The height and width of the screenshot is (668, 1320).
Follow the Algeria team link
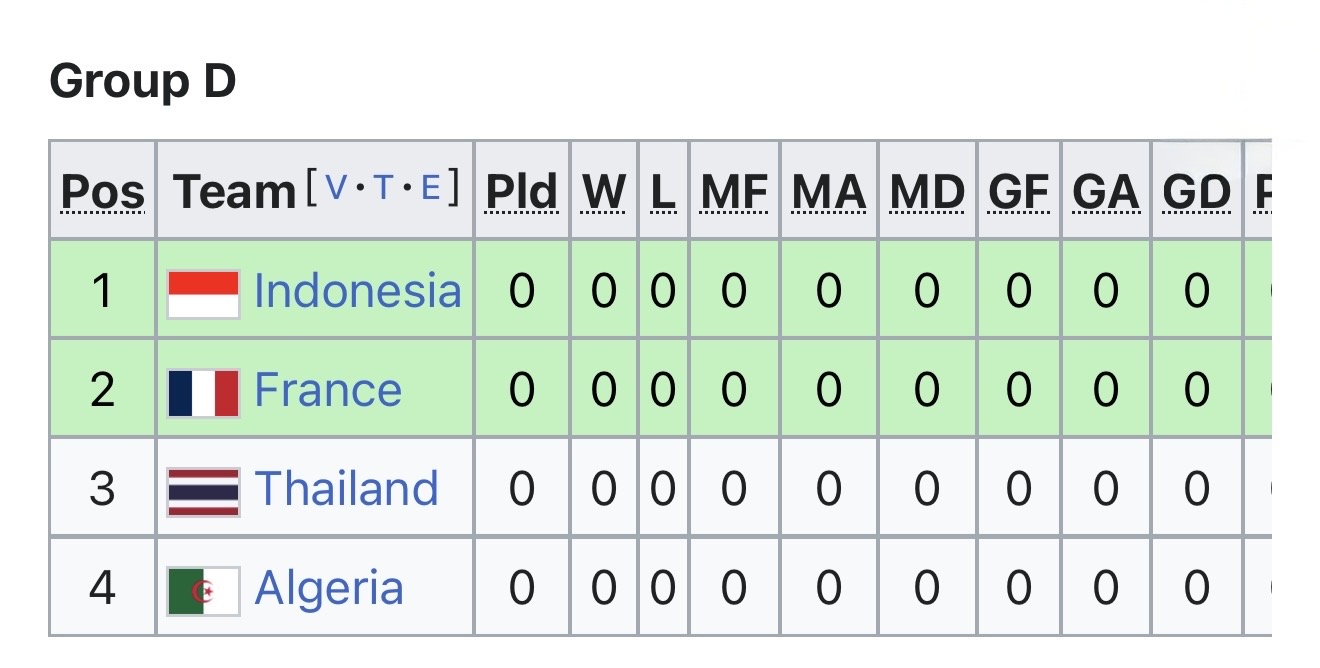coord(329,588)
